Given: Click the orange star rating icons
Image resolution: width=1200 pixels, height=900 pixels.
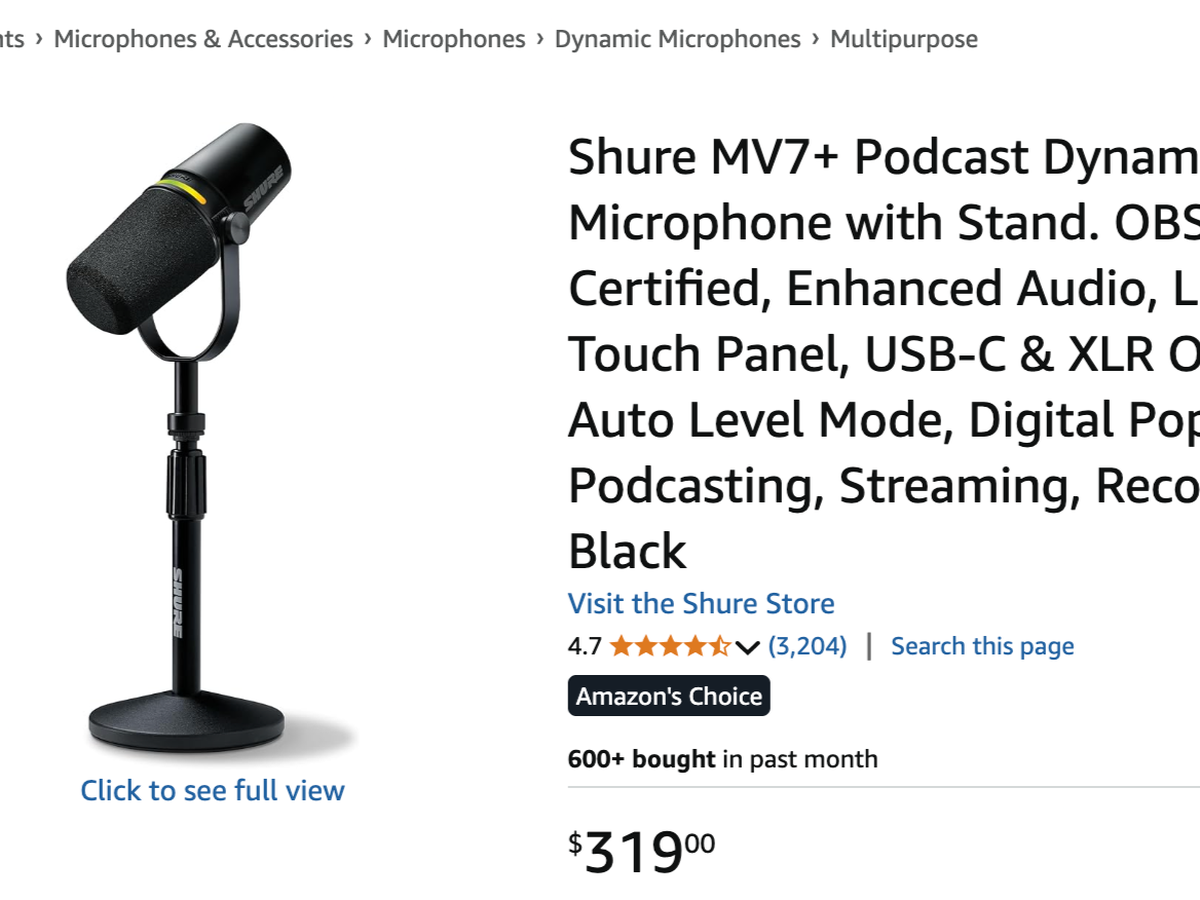Looking at the screenshot, I should tap(671, 646).
